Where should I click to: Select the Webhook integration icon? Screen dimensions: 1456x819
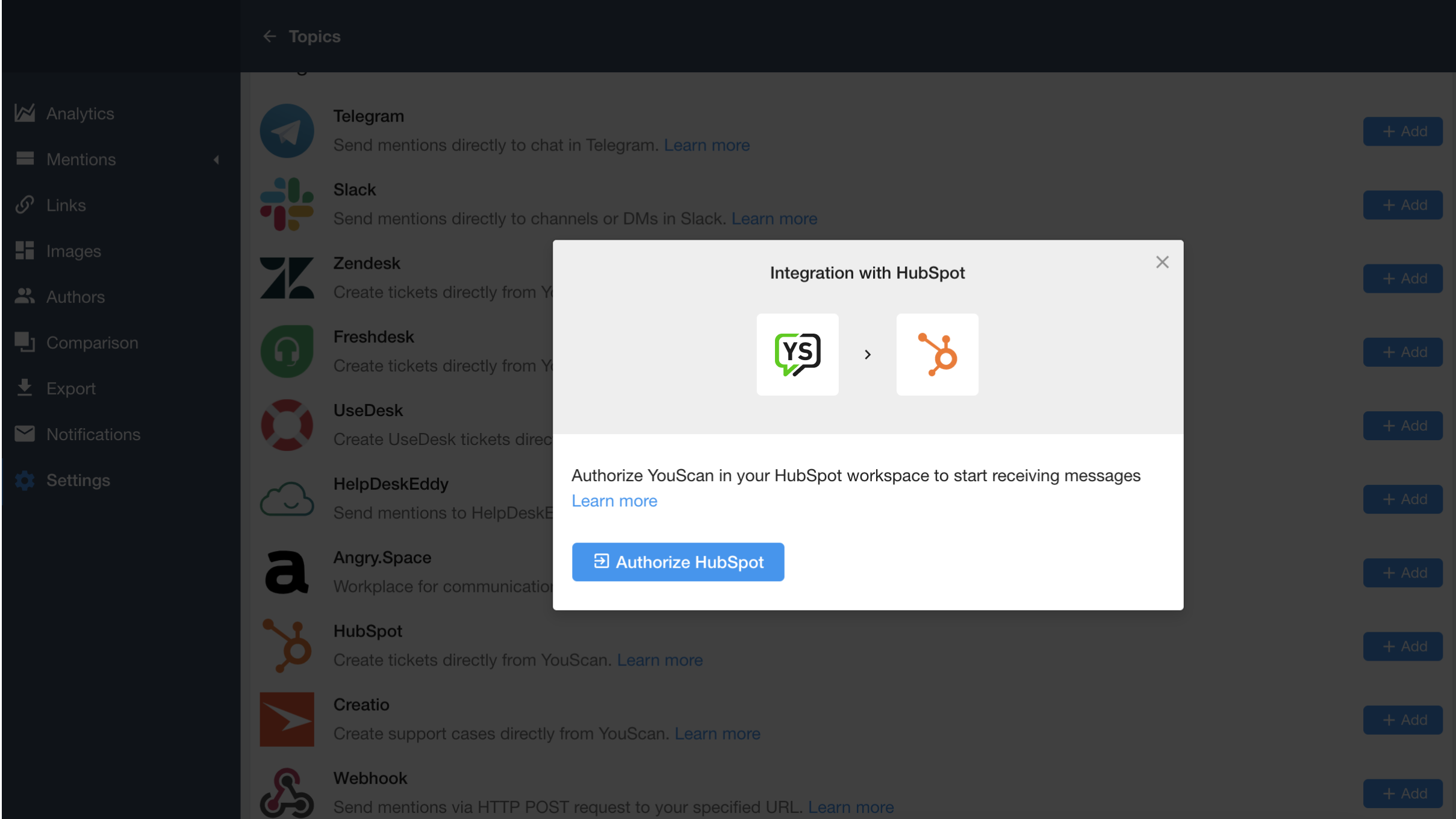pyautogui.click(x=287, y=794)
